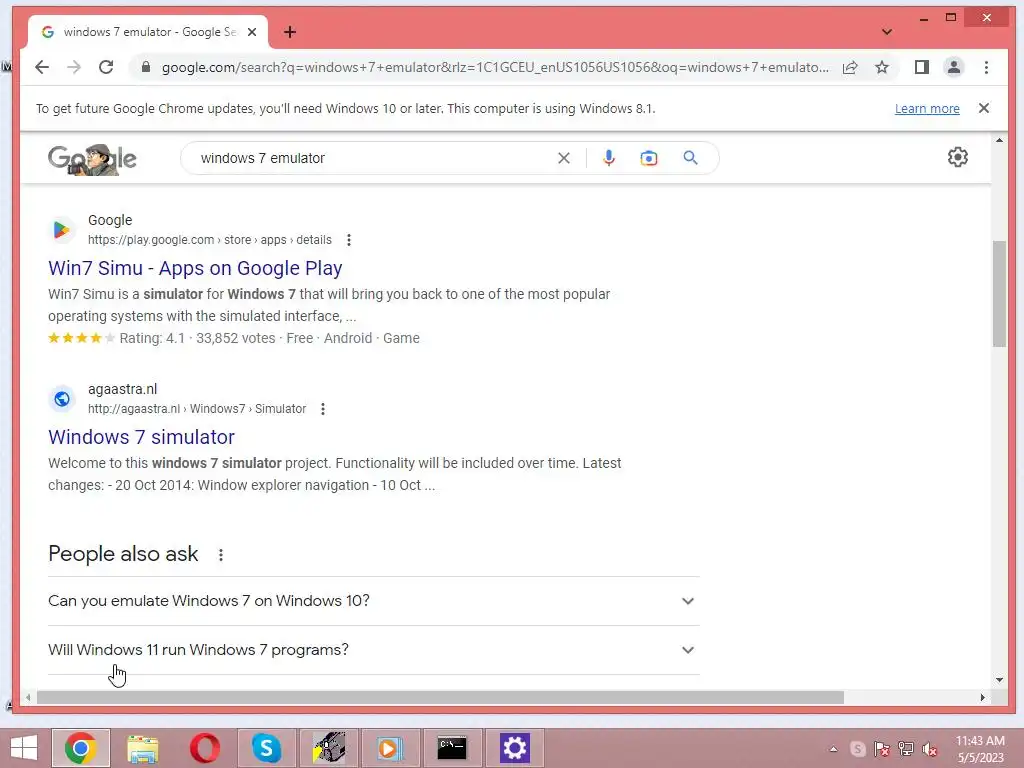Open media player taskbar icon
Image resolution: width=1024 pixels, height=768 pixels.
pyautogui.click(x=390, y=748)
